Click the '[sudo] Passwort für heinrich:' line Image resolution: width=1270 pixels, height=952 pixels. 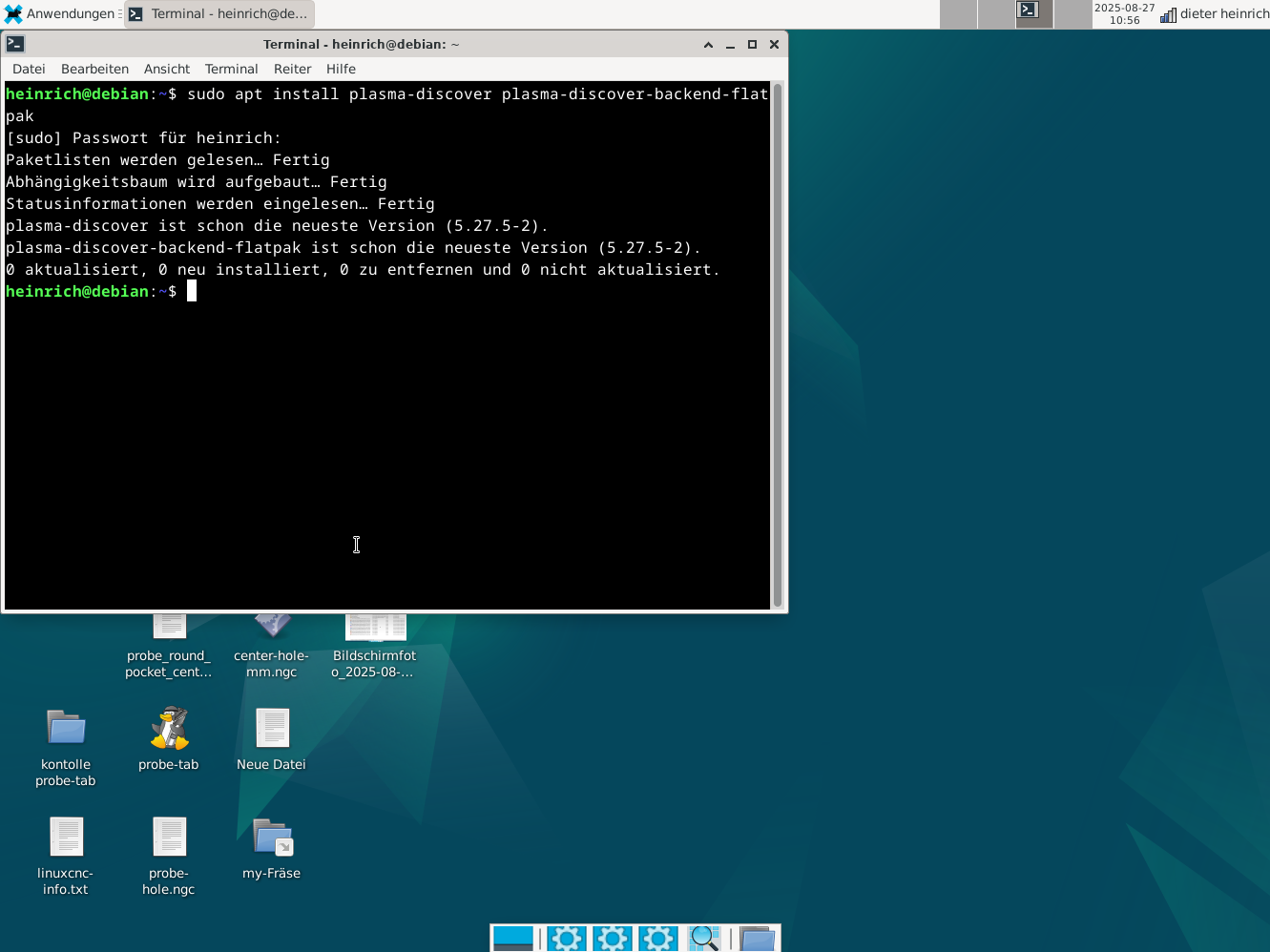pos(143,137)
